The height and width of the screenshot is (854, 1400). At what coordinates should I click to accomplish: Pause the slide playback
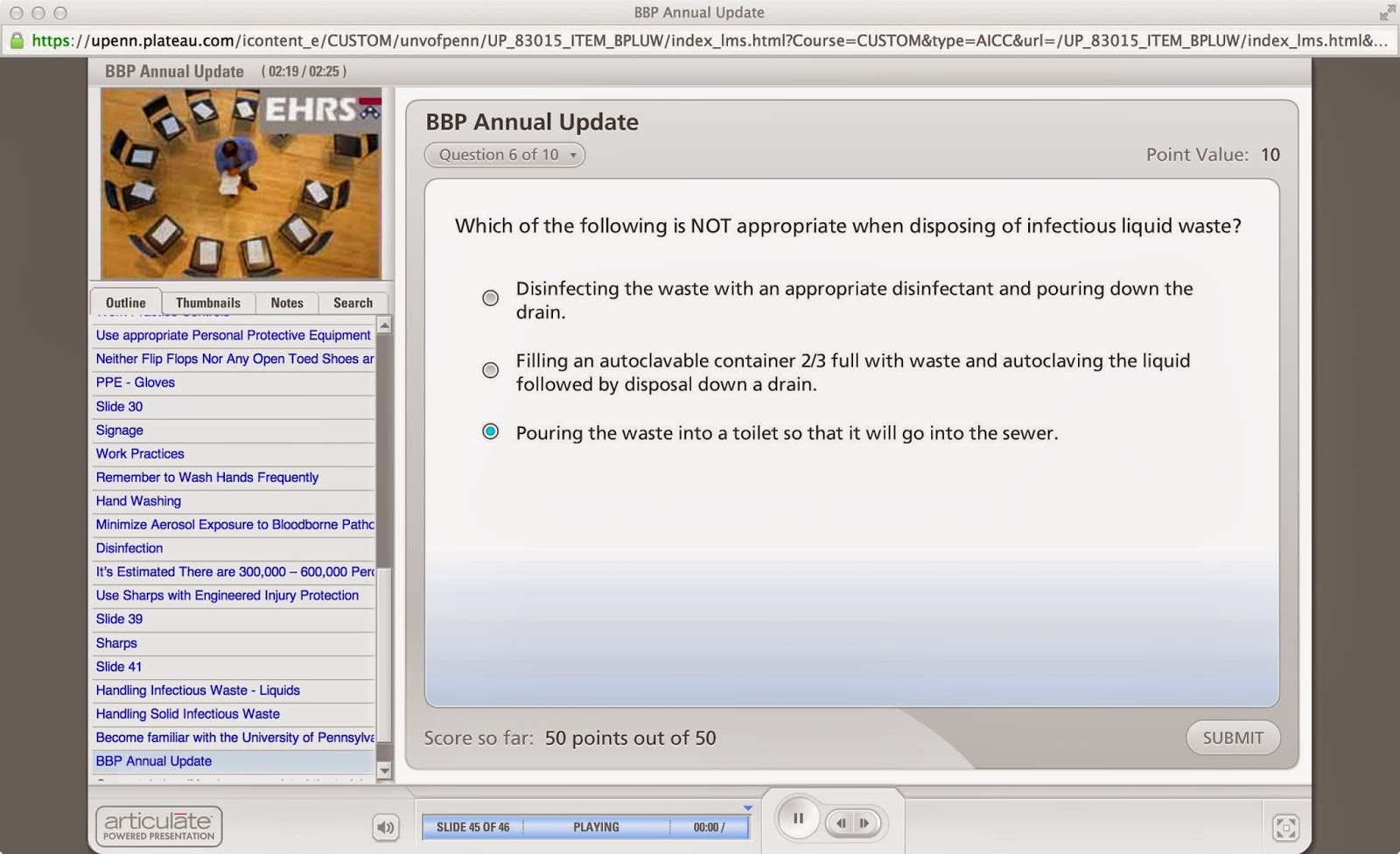coord(798,818)
